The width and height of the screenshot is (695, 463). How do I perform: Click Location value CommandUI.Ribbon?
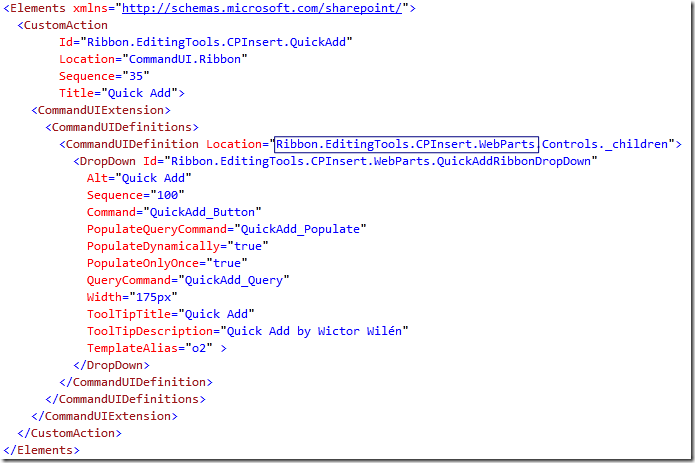pyautogui.click(x=185, y=59)
